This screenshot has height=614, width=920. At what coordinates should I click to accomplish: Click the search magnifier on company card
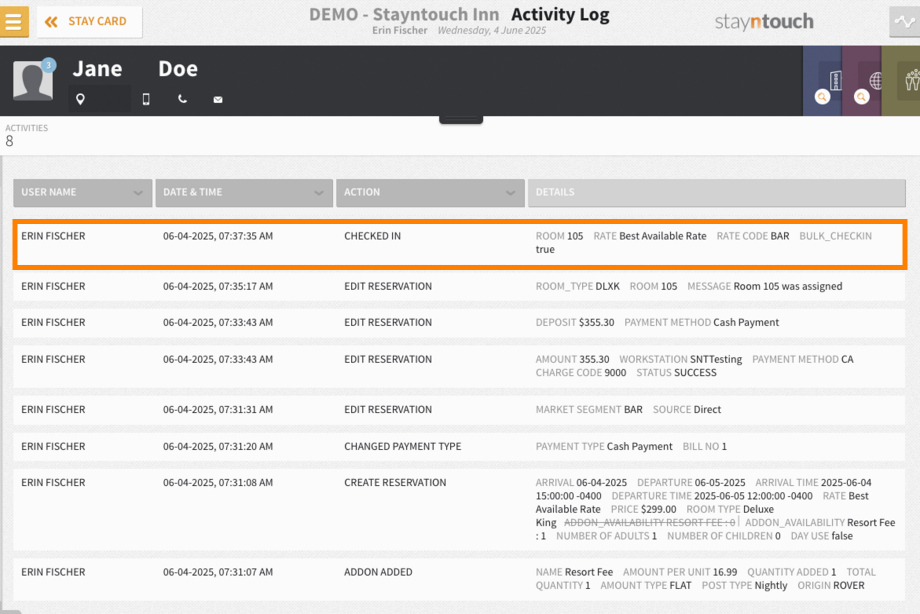click(x=822, y=97)
